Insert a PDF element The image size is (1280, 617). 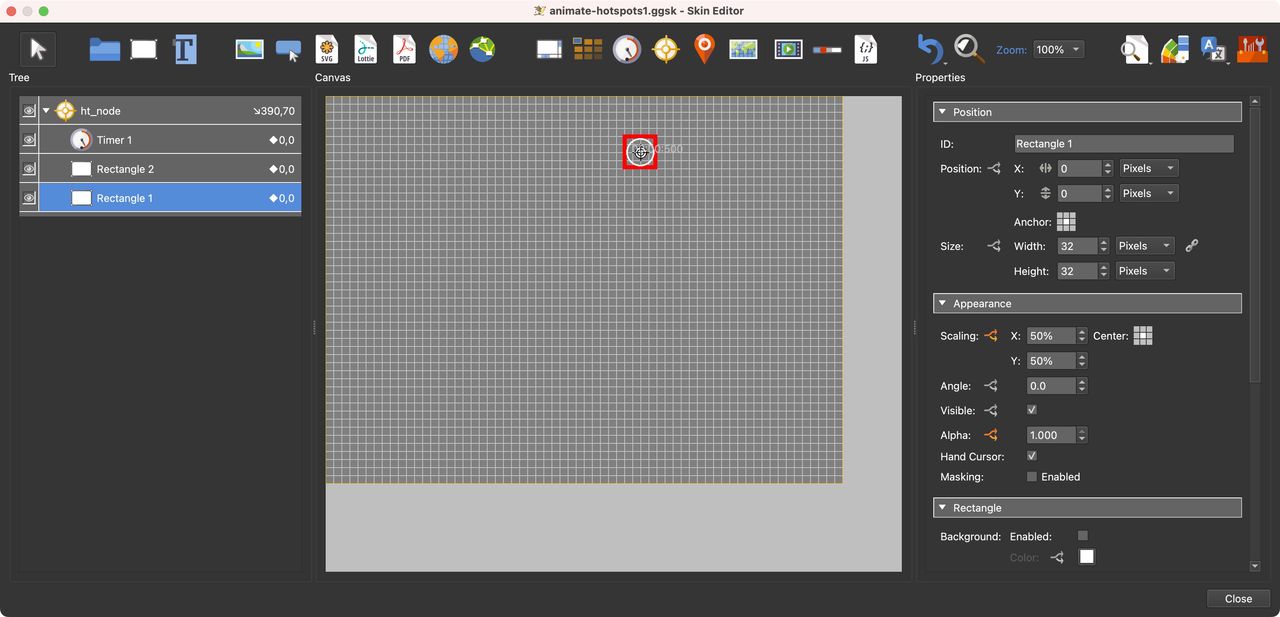(x=404, y=48)
